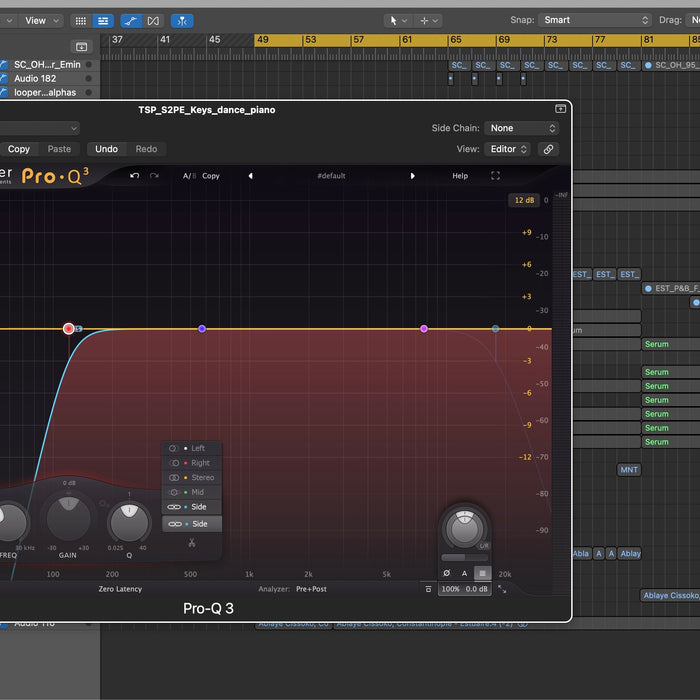The height and width of the screenshot is (700, 700).
Task: Click the Redo button in plugin header
Action: coord(146,149)
